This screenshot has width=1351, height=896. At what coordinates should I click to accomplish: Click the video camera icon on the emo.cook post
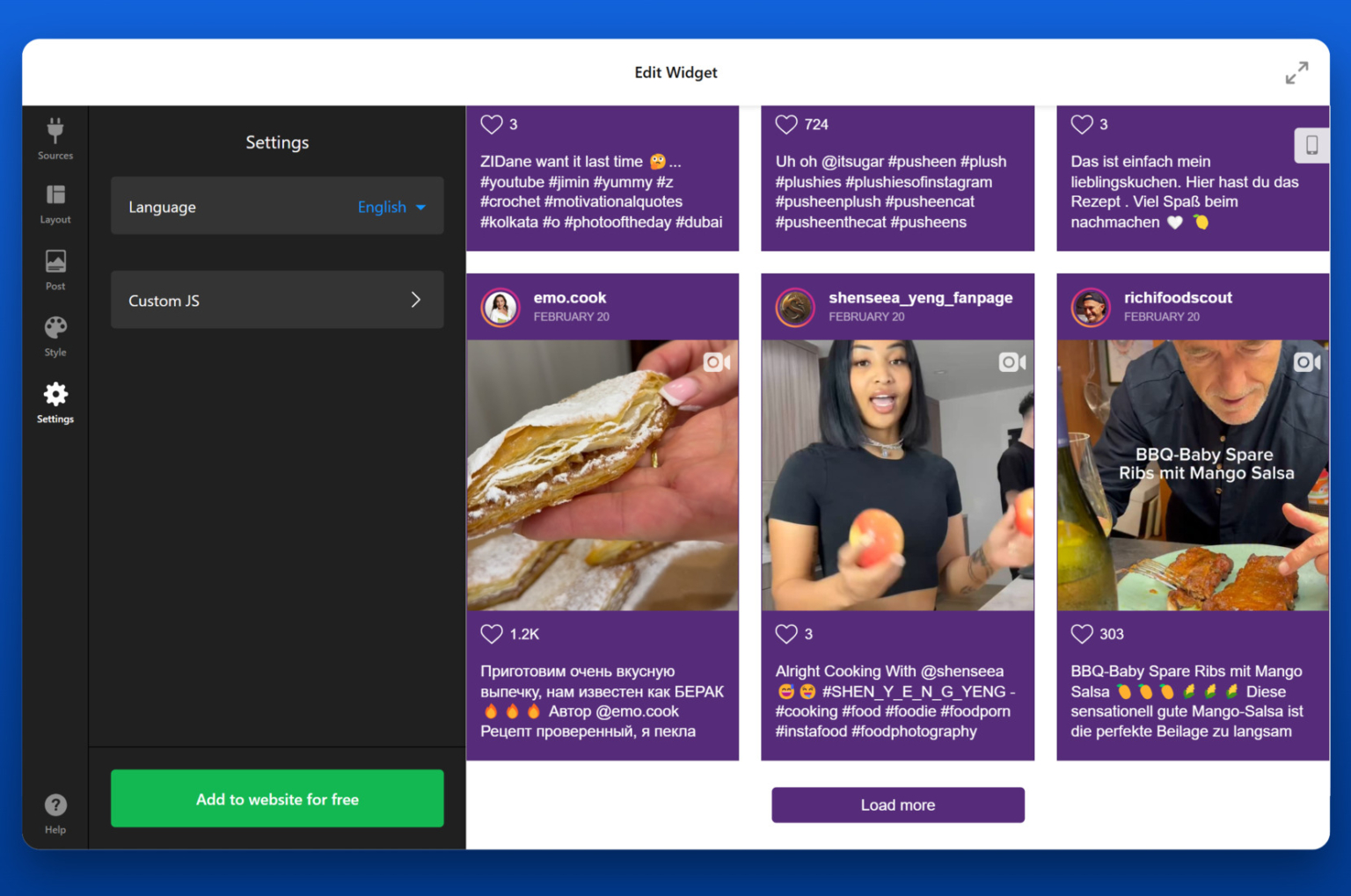tap(716, 361)
